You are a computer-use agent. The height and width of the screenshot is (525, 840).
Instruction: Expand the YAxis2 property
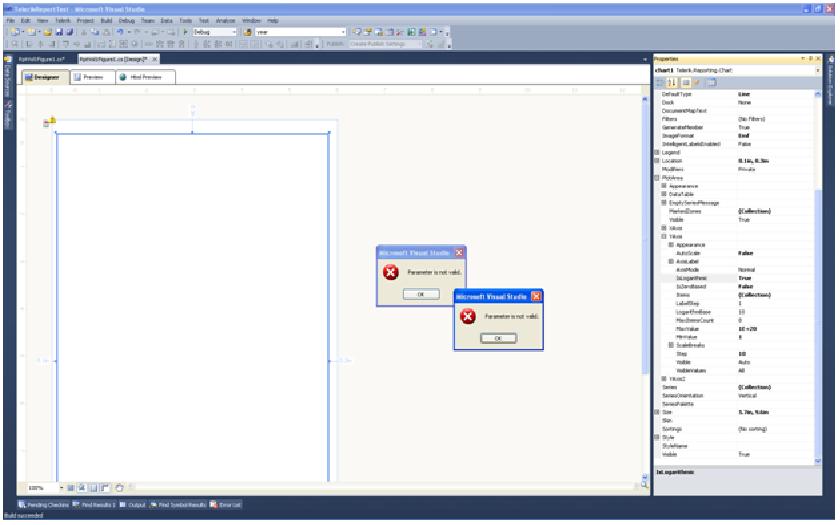point(664,379)
